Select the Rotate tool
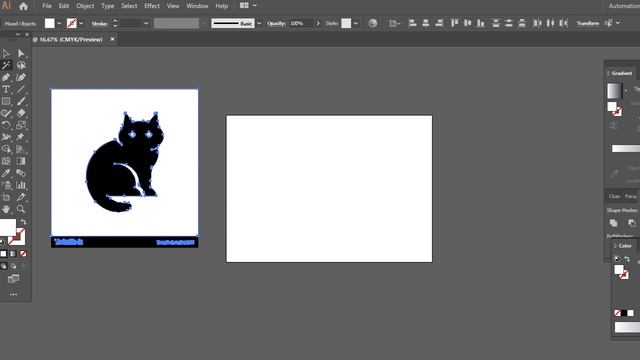The width and height of the screenshot is (640, 360). (x=6, y=125)
